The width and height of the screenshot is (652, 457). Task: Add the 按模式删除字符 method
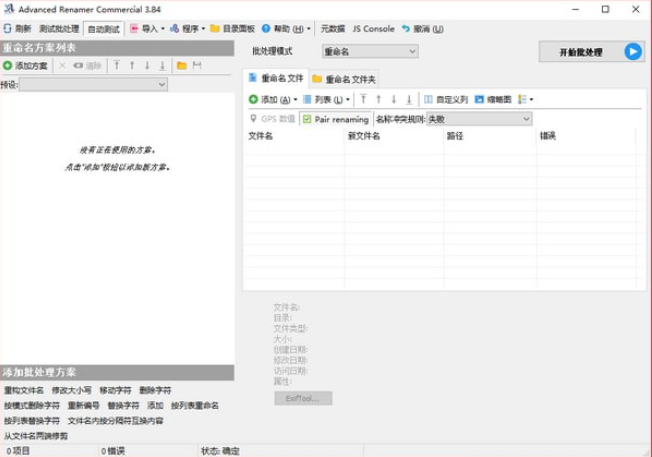click(32, 405)
